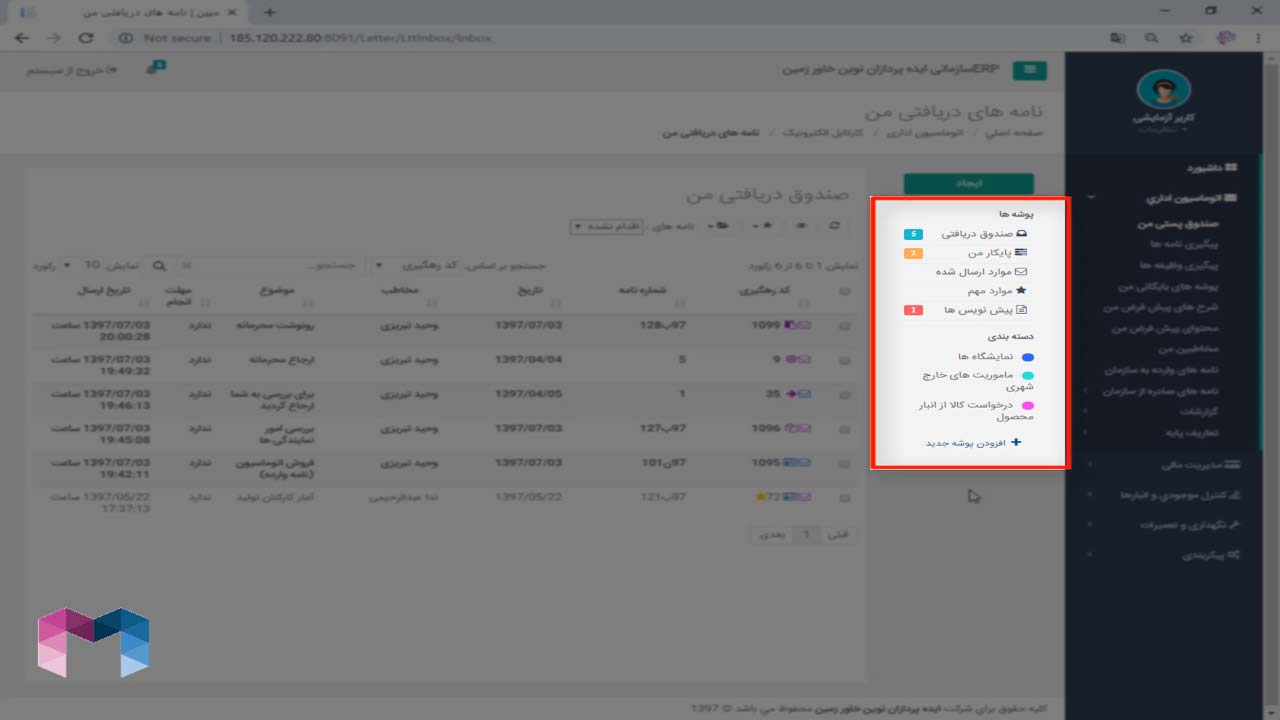Click the magnifier search button
Viewport: 1280px width, 720px height.
(160, 266)
